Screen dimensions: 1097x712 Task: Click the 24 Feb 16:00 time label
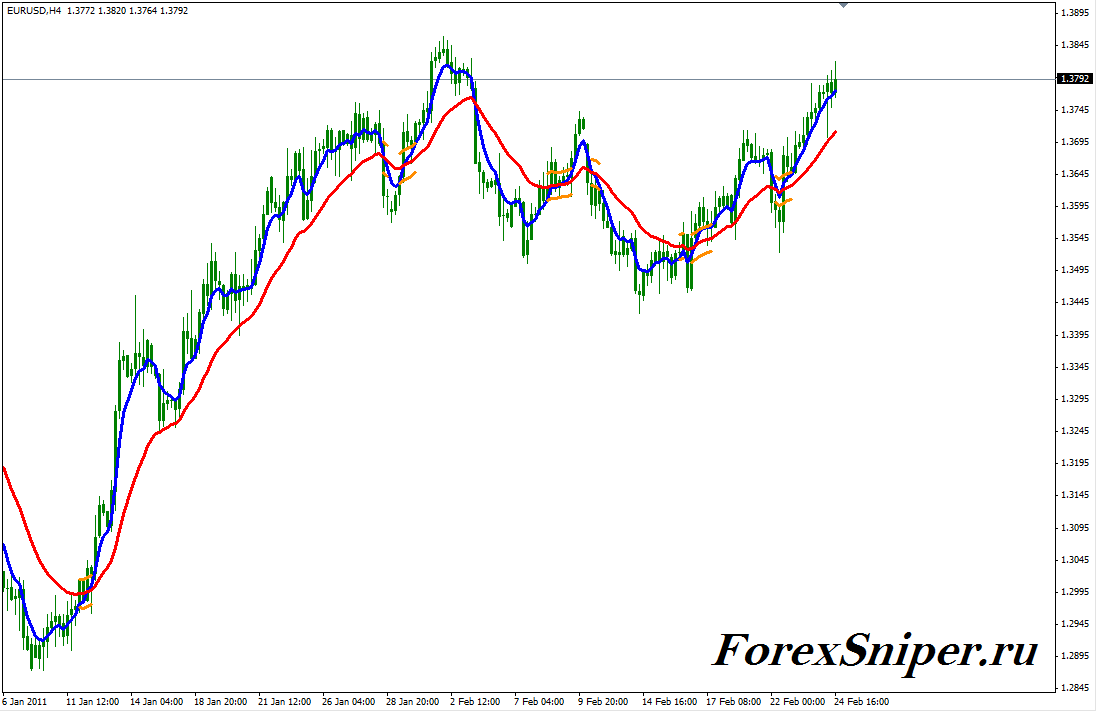pyautogui.click(x=862, y=702)
